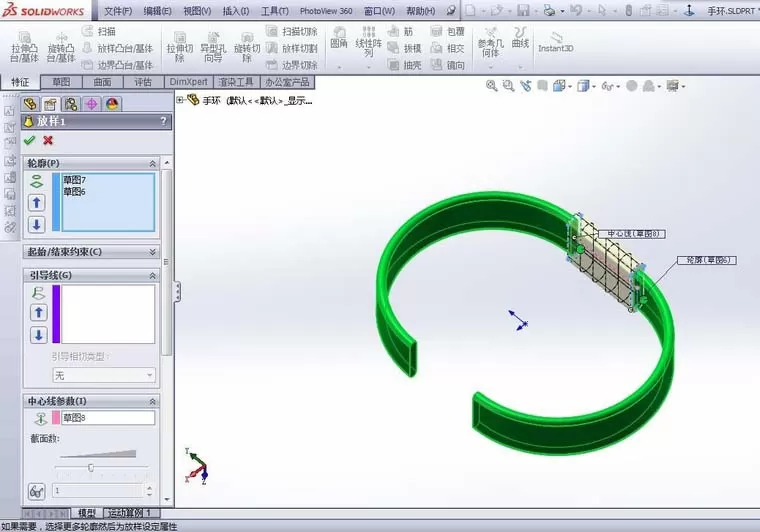
Task: Open the 引导相切类型 dropdown showing 无
Action: coord(104,375)
